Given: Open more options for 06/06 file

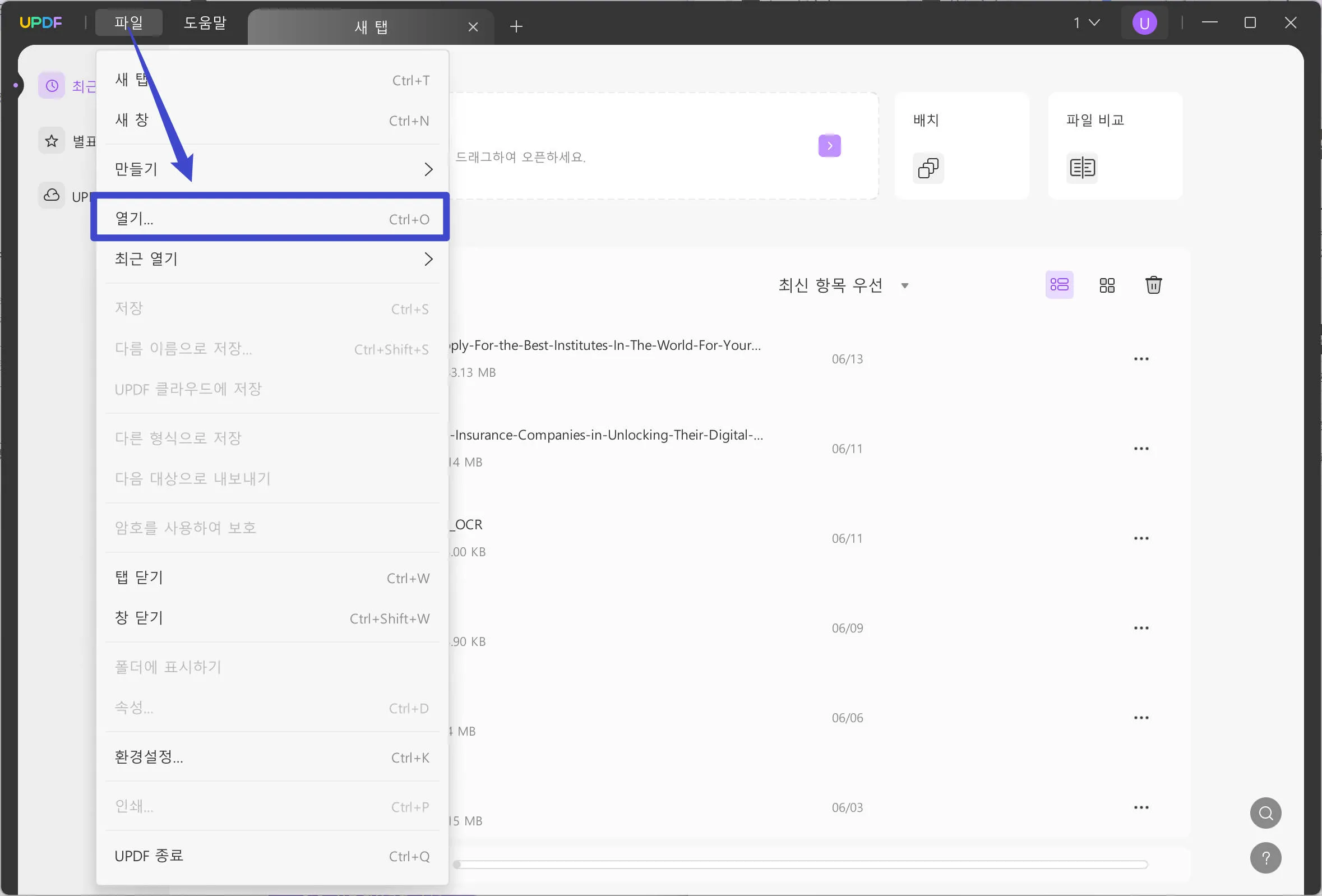Looking at the screenshot, I should coord(1141,718).
